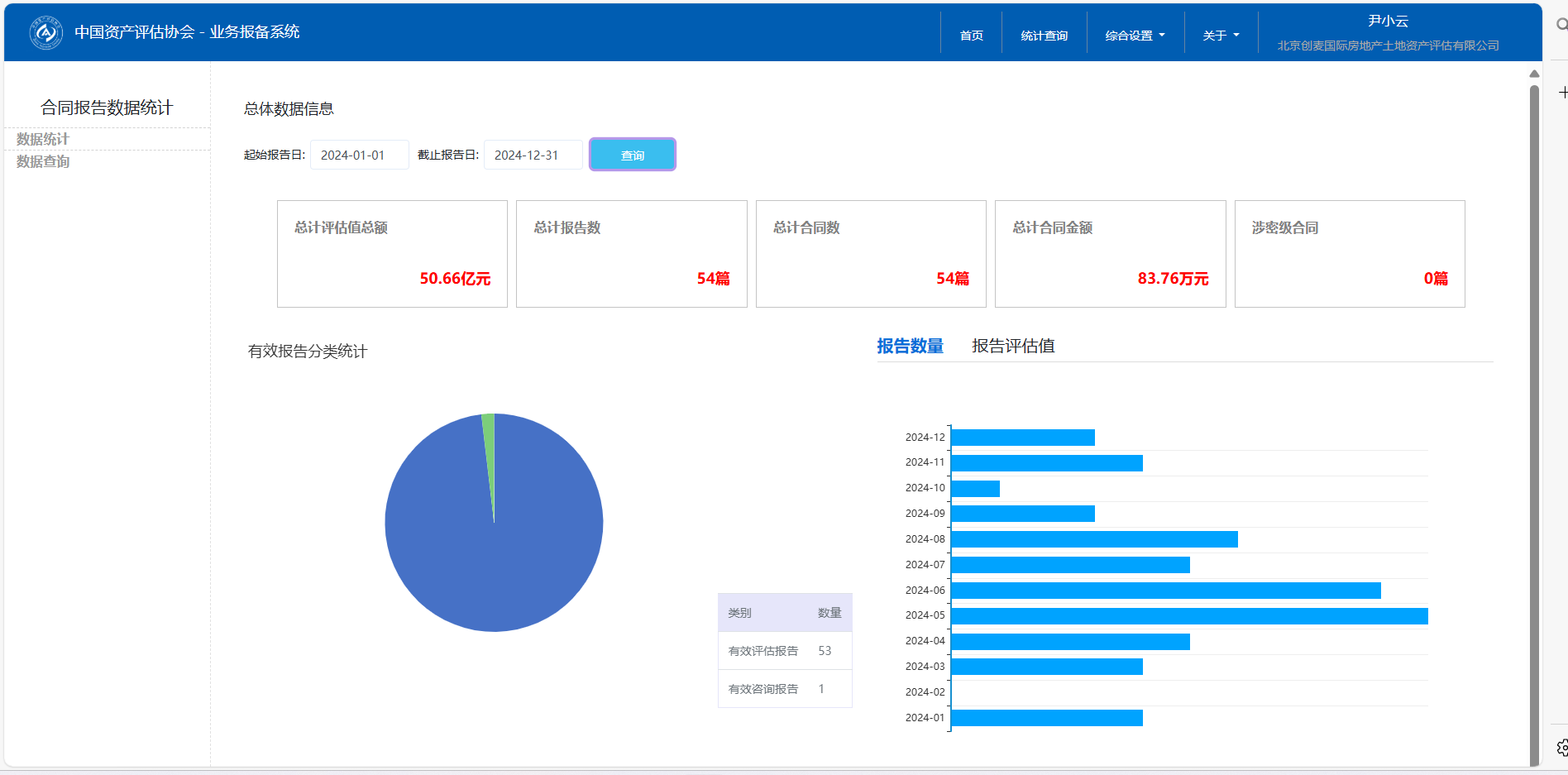Open 数据查询 in the left sidebar
The image size is (1568, 775).
43,161
